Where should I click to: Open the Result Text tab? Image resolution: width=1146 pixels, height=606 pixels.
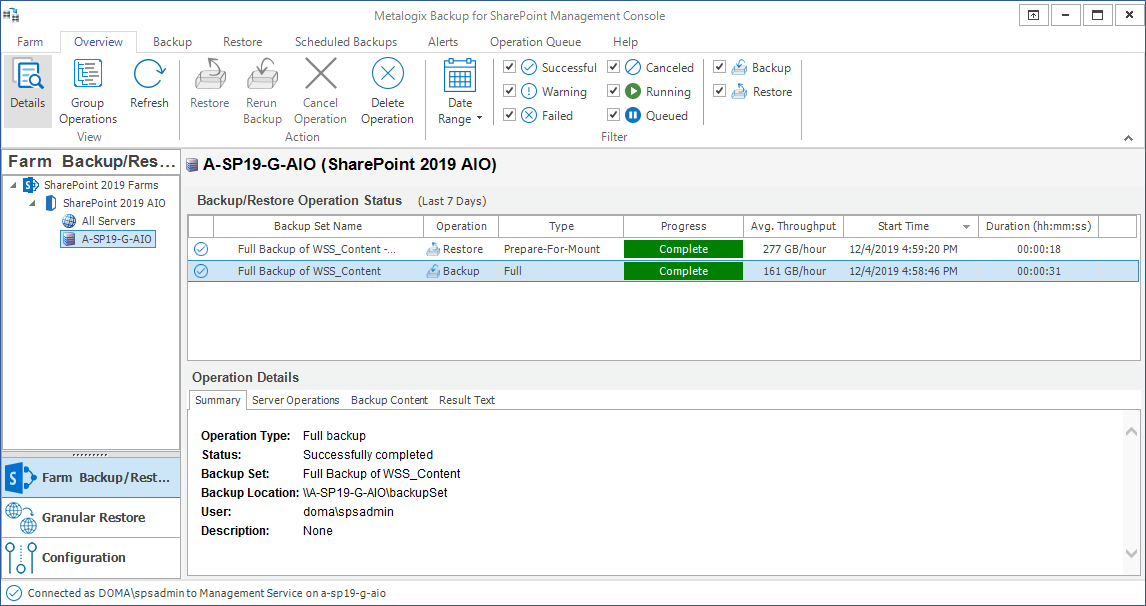click(467, 400)
